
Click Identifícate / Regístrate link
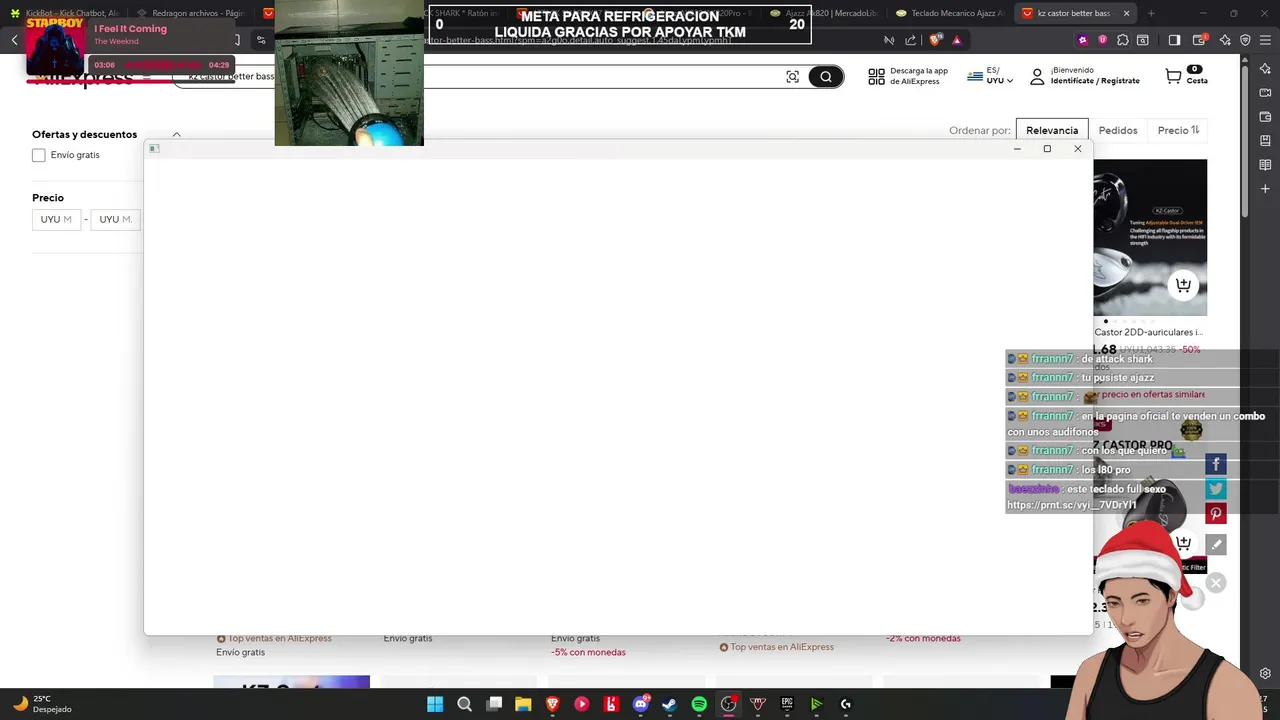pyautogui.click(x=1095, y=81)
